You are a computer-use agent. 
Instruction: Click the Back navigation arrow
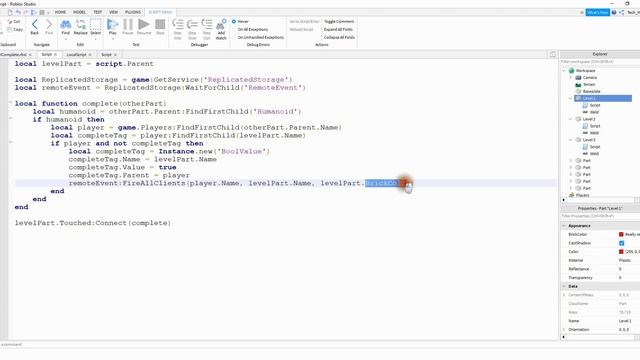click(35, 24)
